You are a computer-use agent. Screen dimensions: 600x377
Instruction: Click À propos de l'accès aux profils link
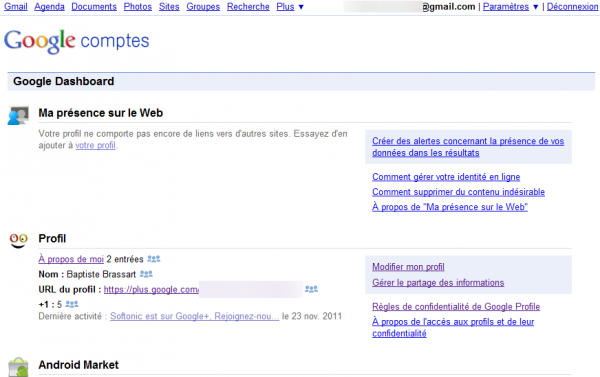pyautogui.click(x=453, y=327)
